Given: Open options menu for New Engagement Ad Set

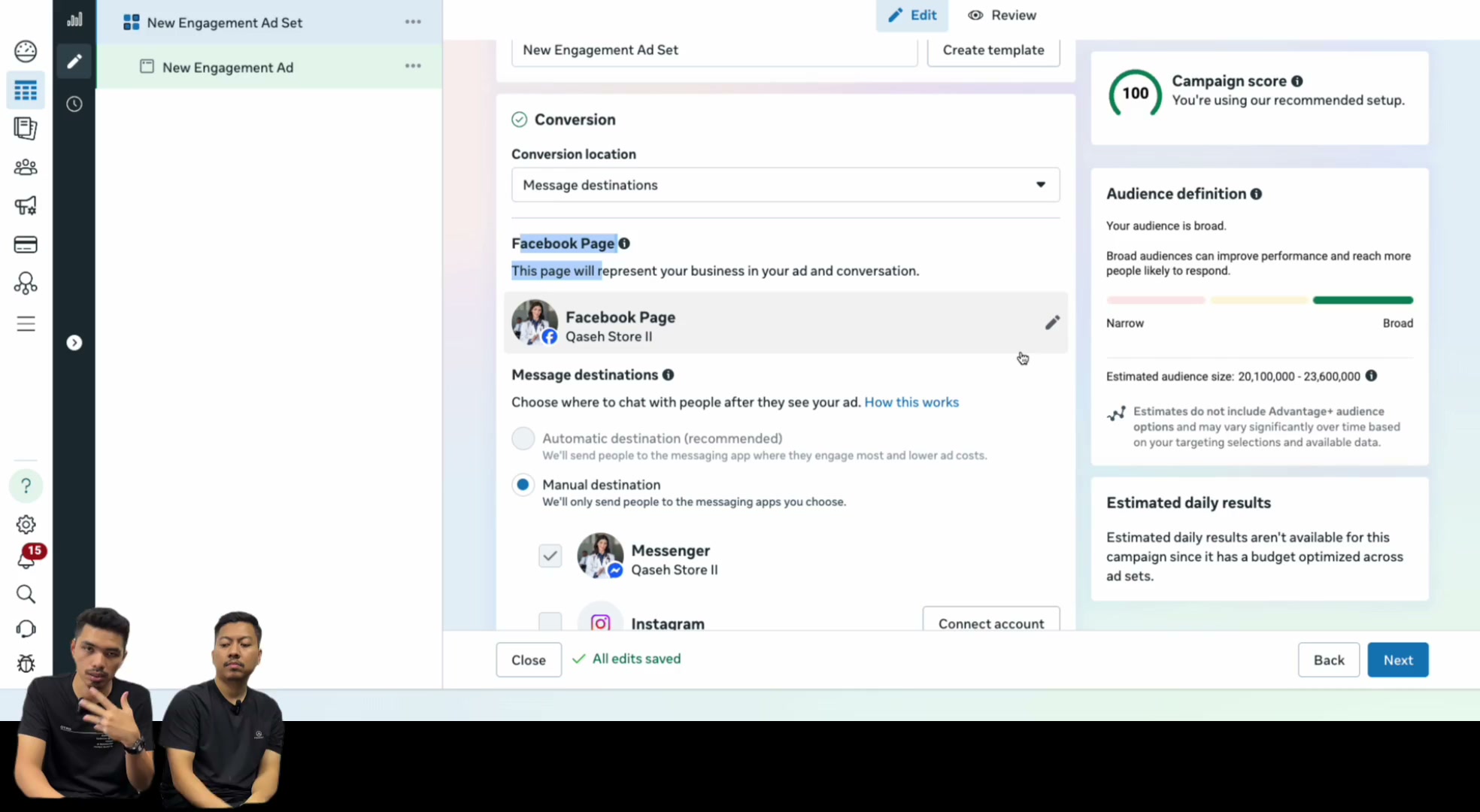Looking at the screenshot, I should pos(413,22).
